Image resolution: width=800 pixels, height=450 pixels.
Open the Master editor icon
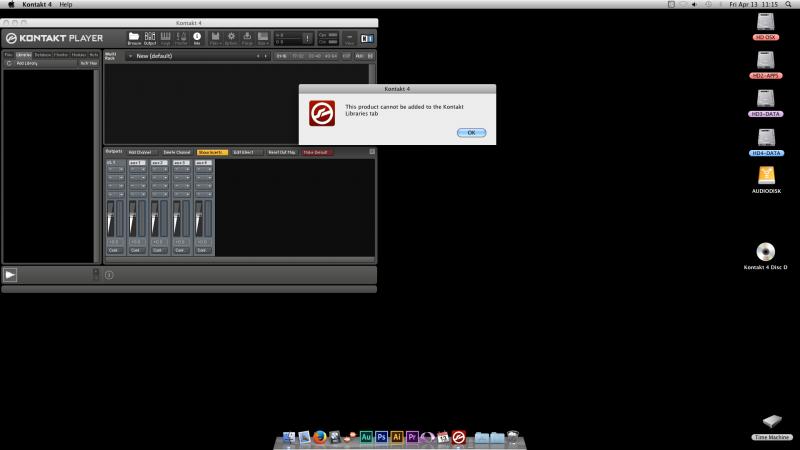click(181, 38)
